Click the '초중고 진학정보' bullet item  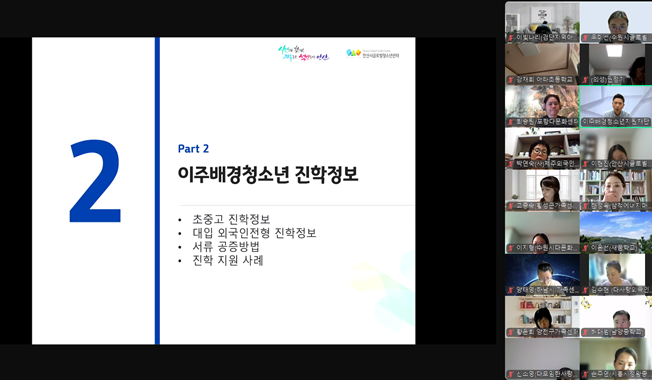click(x=231, y=219)
